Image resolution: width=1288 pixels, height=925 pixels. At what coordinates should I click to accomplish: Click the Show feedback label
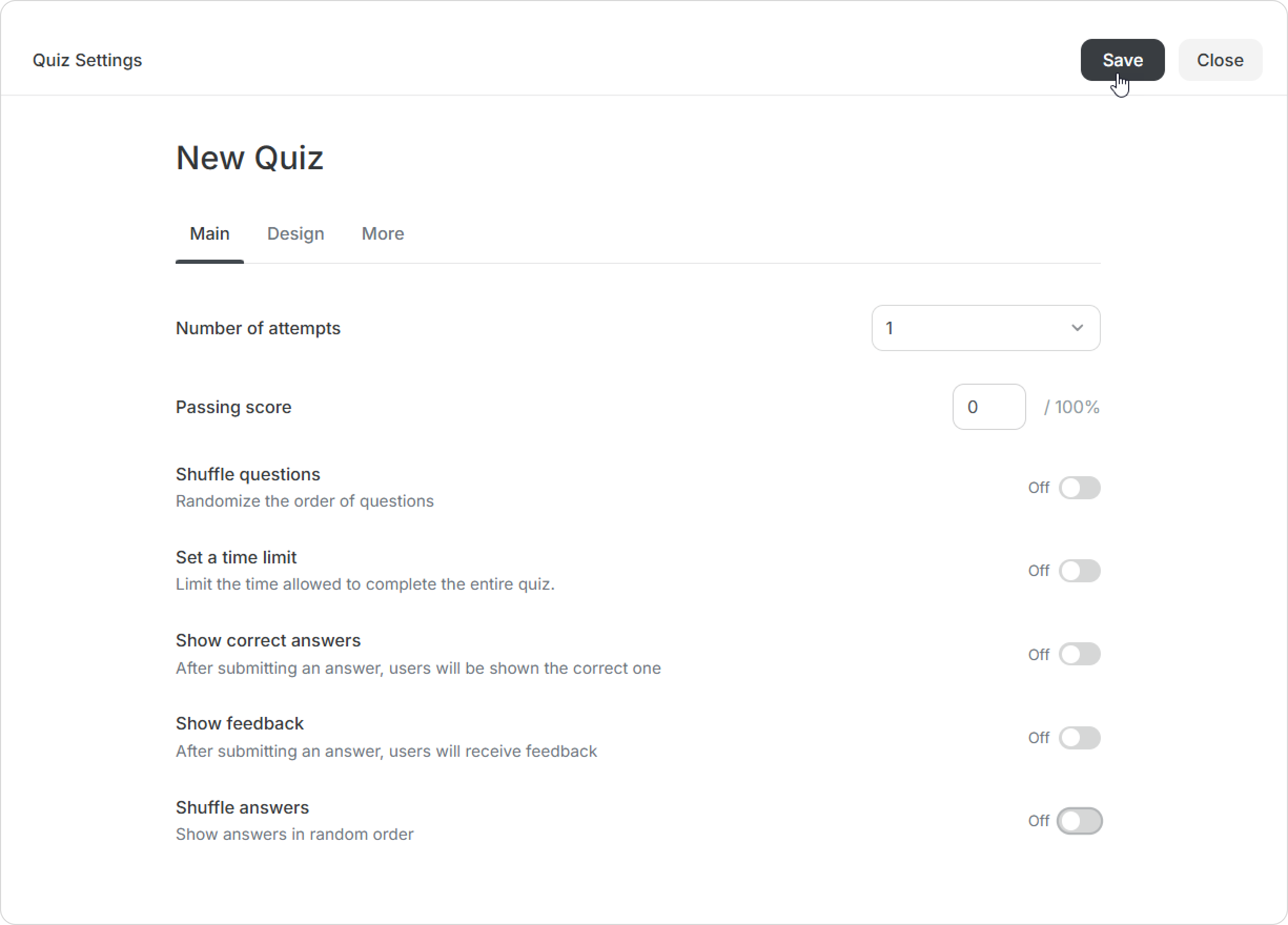click(x=239, y=723)
